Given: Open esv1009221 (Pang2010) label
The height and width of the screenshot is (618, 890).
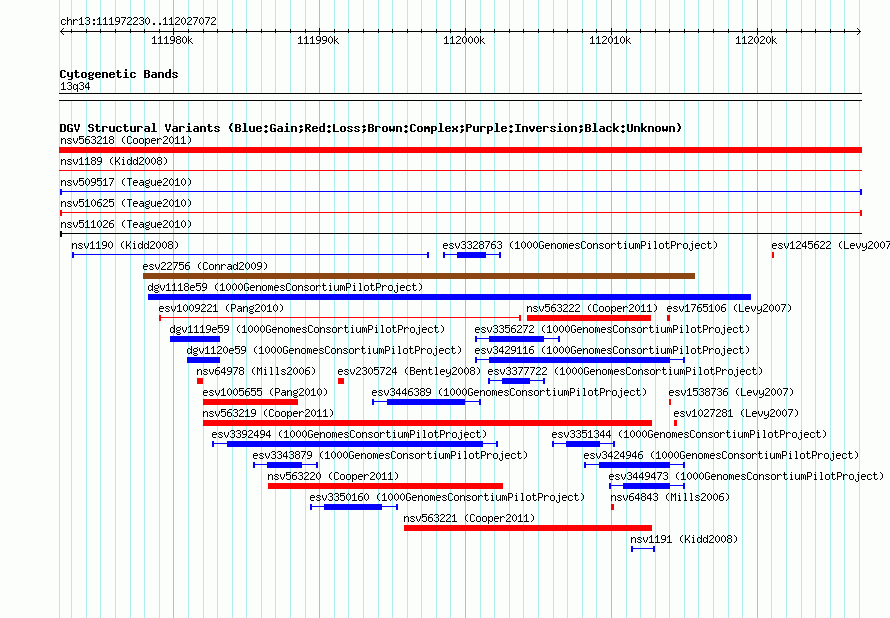Looking at the screenshot, I should 221,308.
